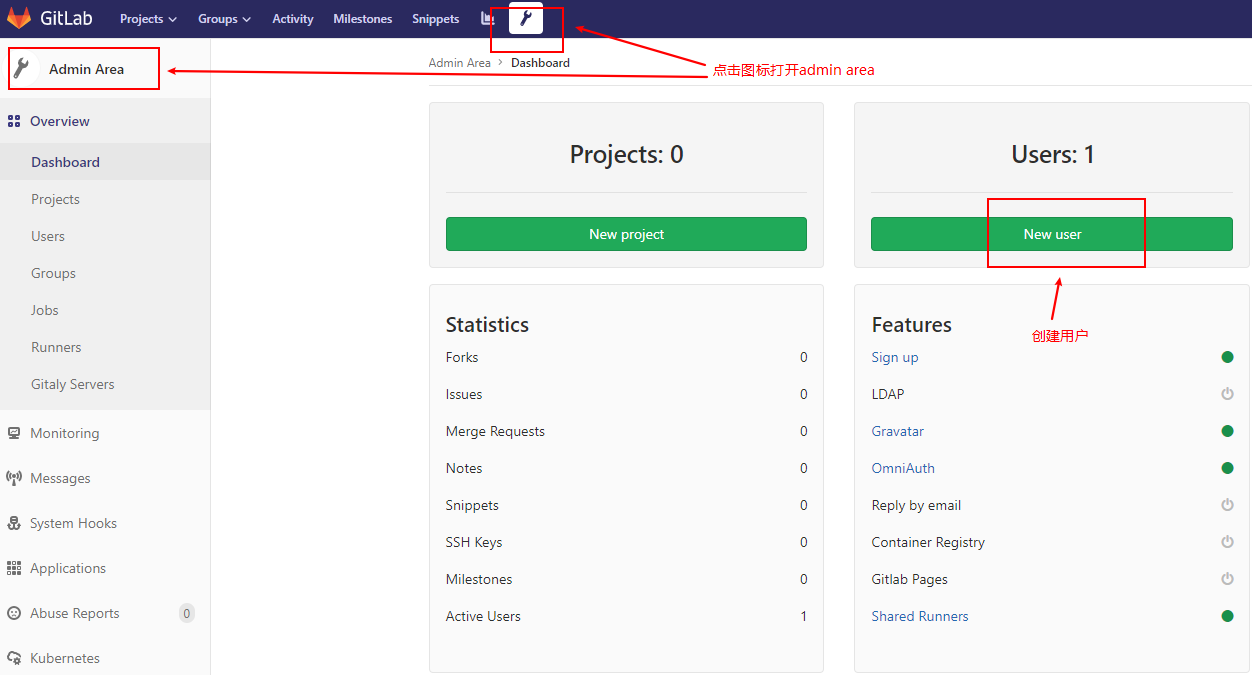1252x675 pixels.
Task: Open Jobs in the sidebar
Action: [x=105, y=310]
